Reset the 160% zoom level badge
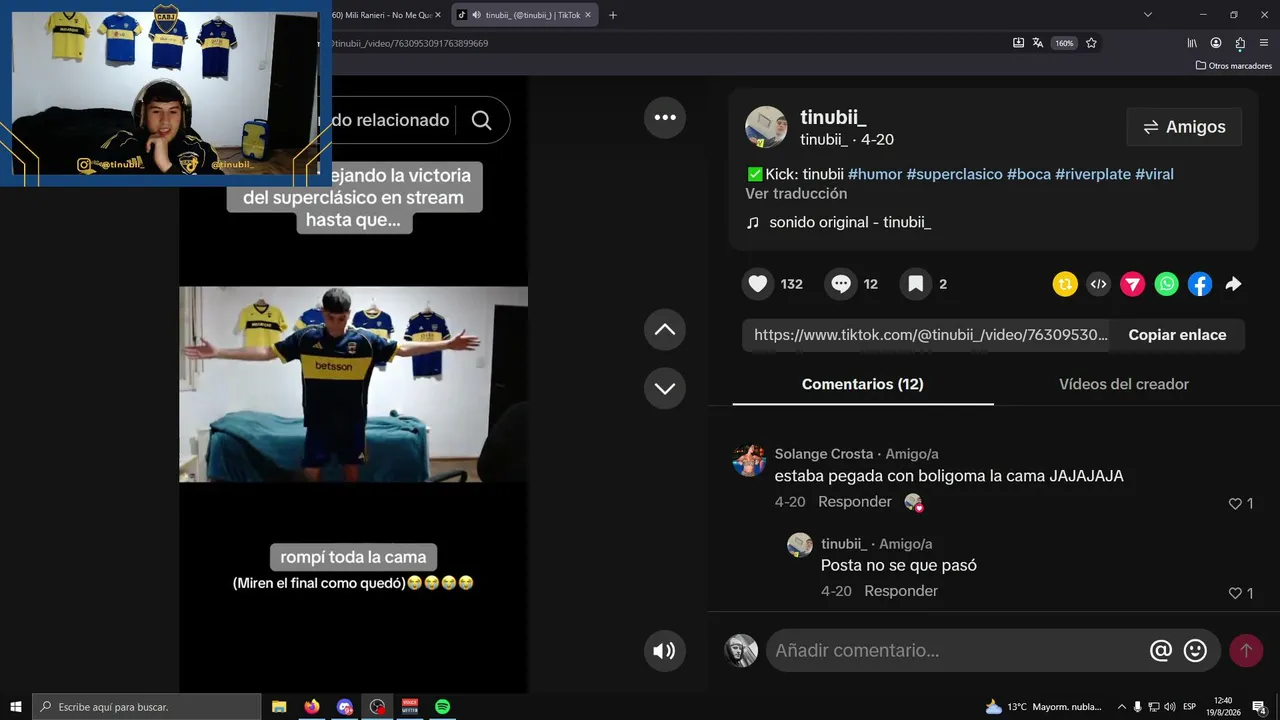The height and width of the screenshot is (720, 1280). (x=1064, y=43)
